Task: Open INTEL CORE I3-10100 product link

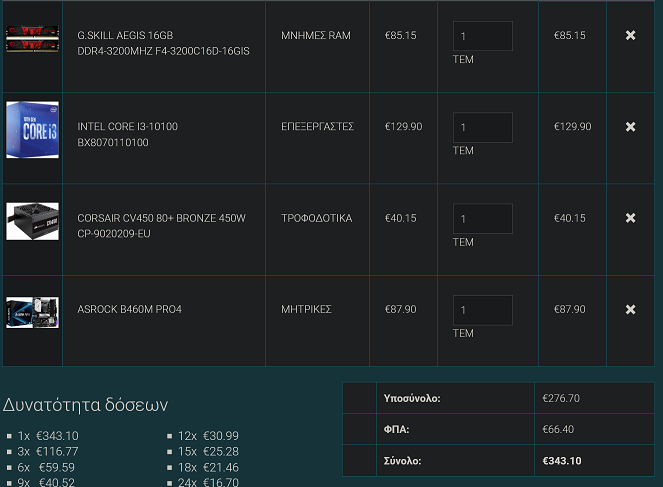Action: click(x=127, y=134)
